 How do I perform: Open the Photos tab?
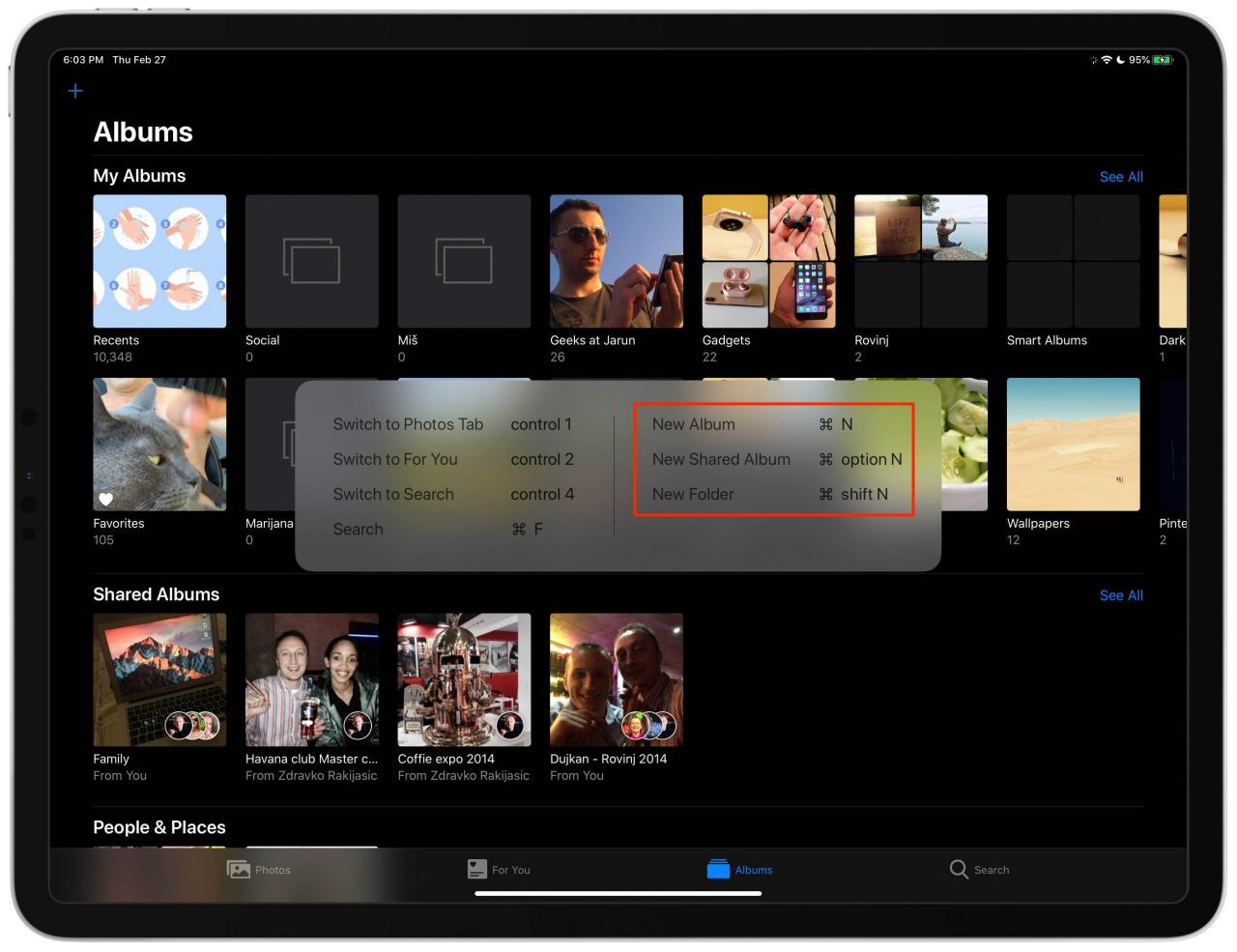[258, 870]
